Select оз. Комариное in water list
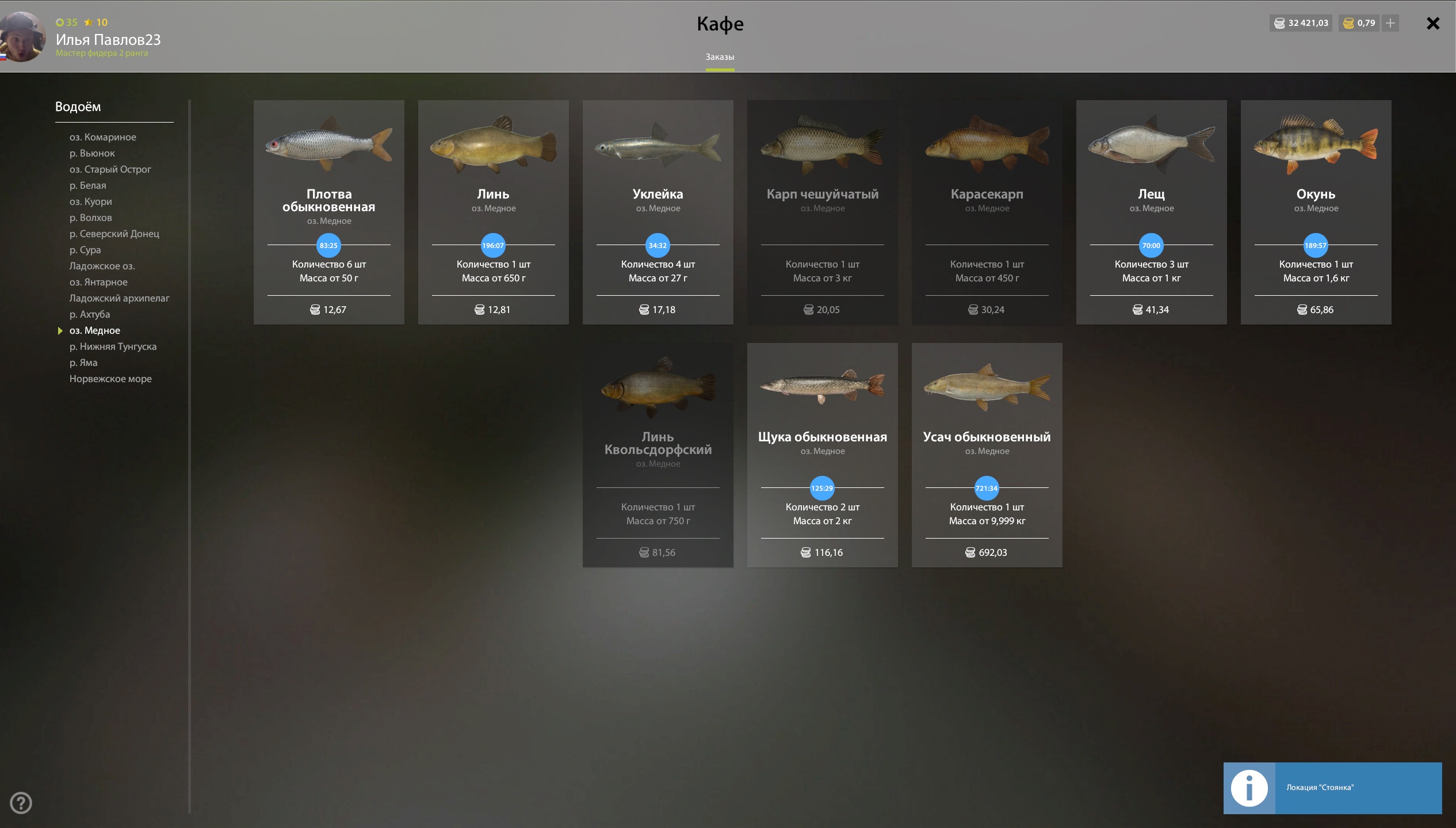The image size is (1456, 828). [x=103, y=137]
